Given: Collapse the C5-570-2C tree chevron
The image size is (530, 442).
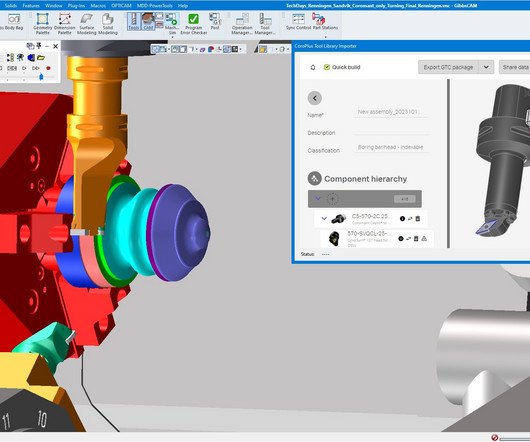Looking at the screenshot, I should pos(324,219).
